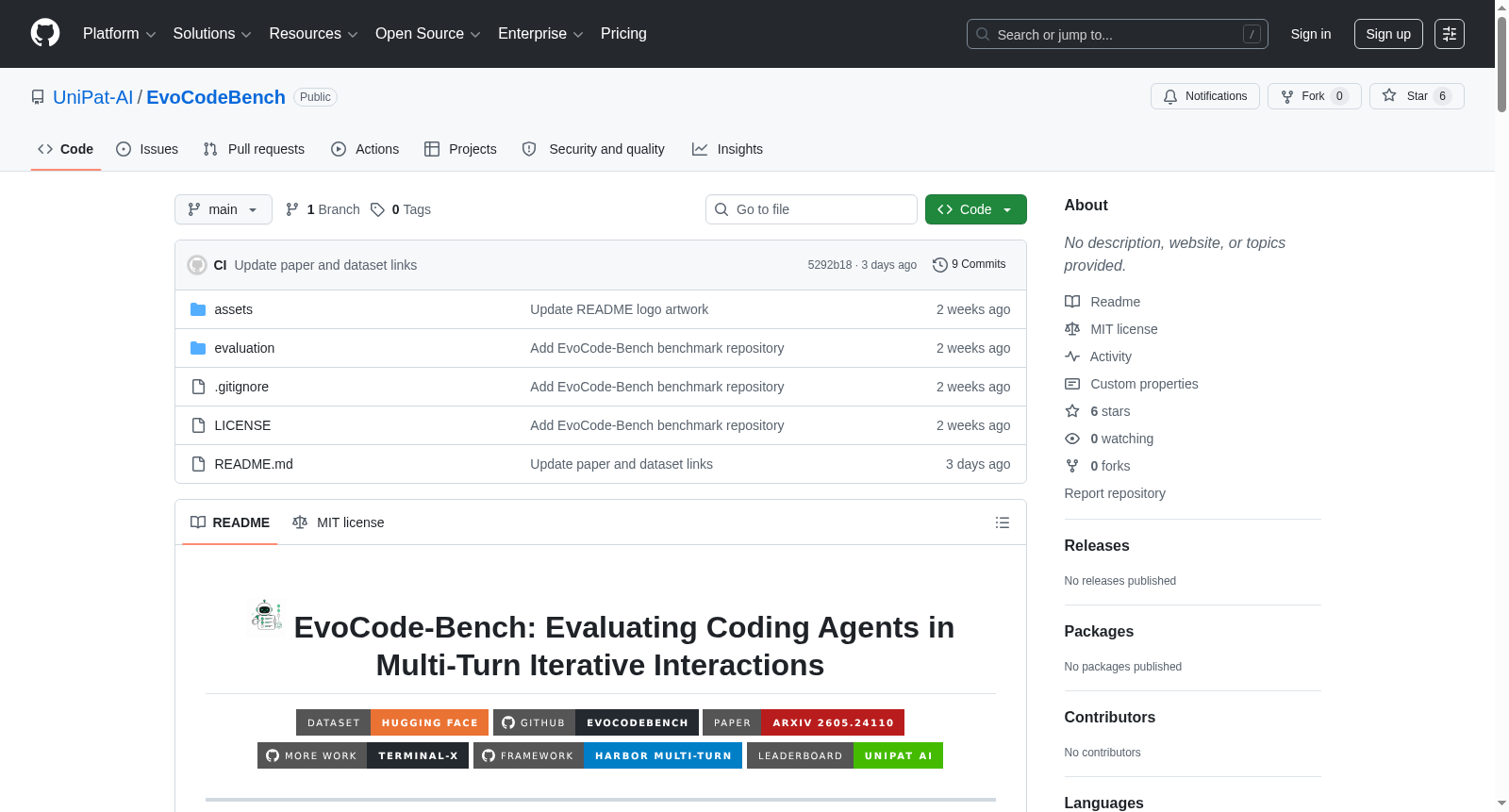Click the evaluation folder icon
This screenshot has width=1509, height=812.
[198, 348]
